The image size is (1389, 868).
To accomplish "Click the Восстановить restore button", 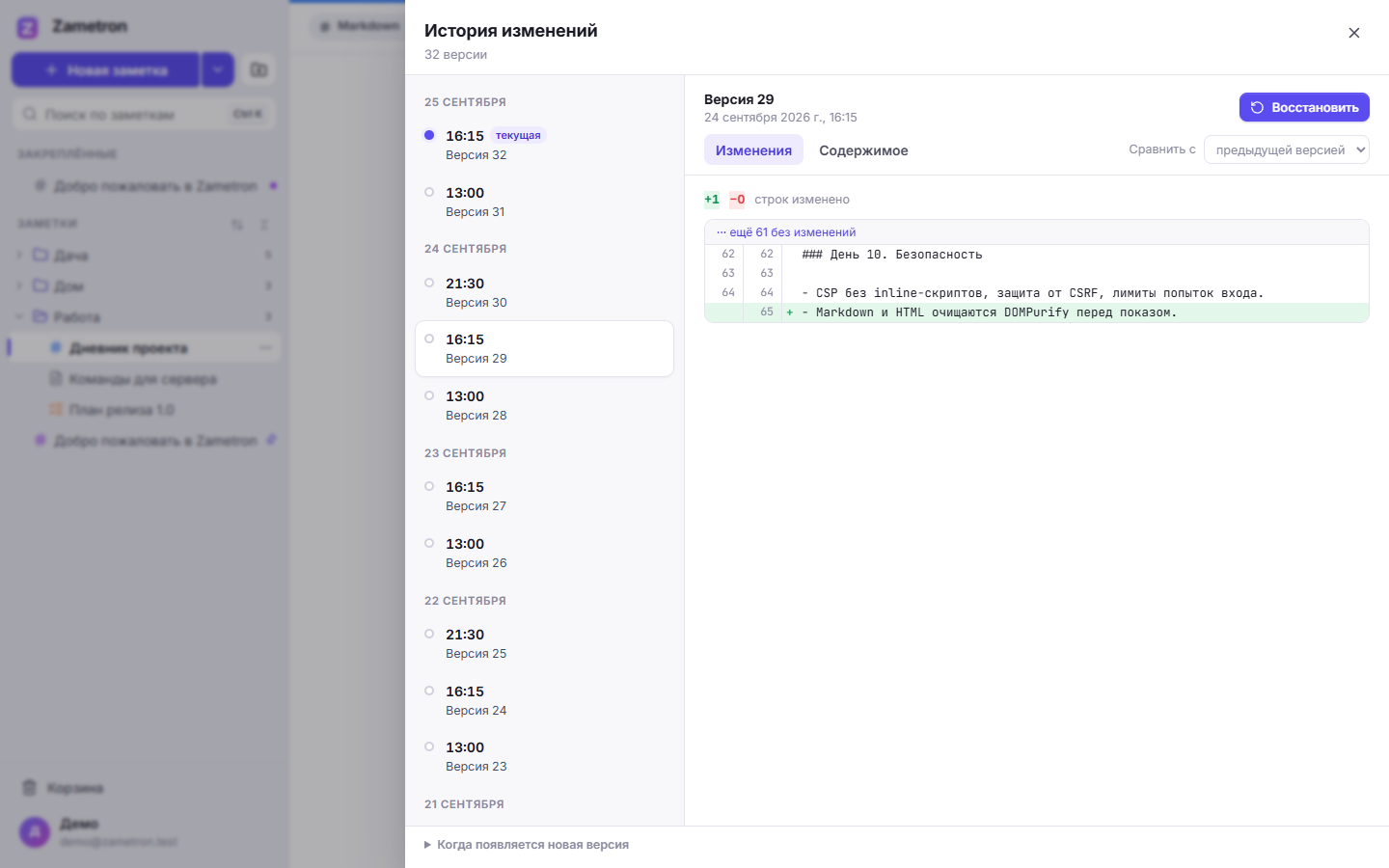I will [1304, 107].
